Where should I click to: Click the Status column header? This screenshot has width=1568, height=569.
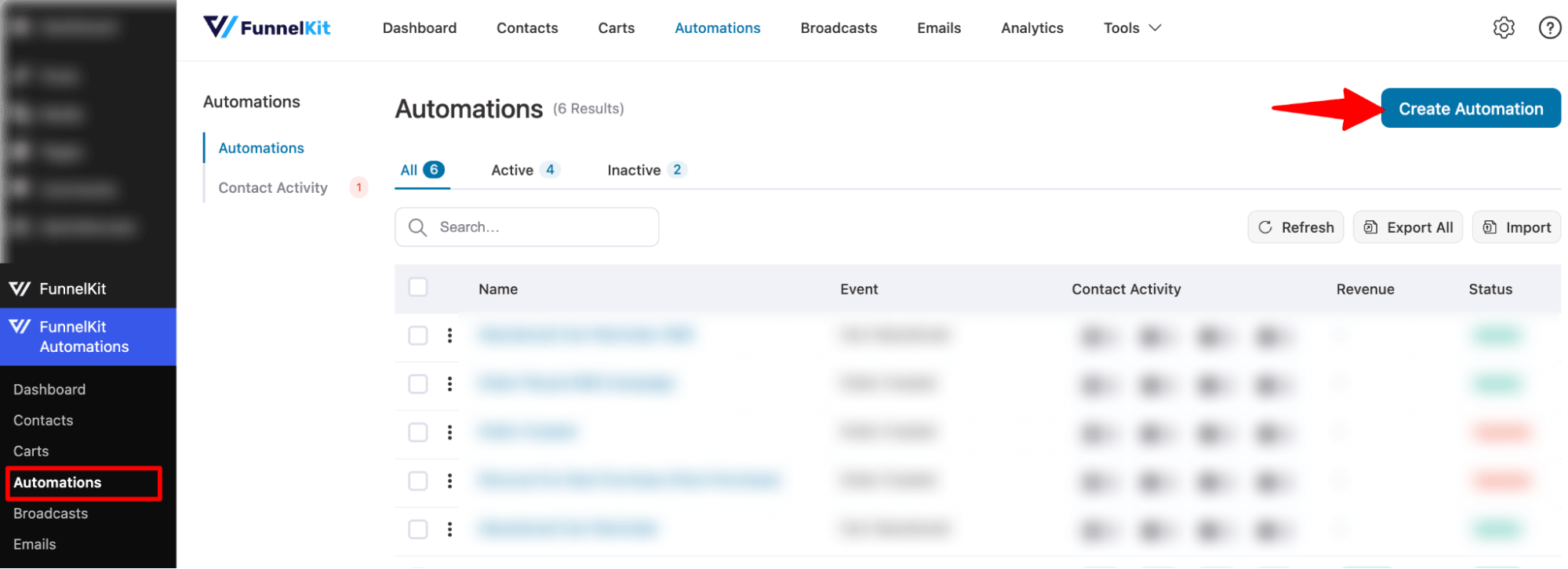(x=1490, y=289)
